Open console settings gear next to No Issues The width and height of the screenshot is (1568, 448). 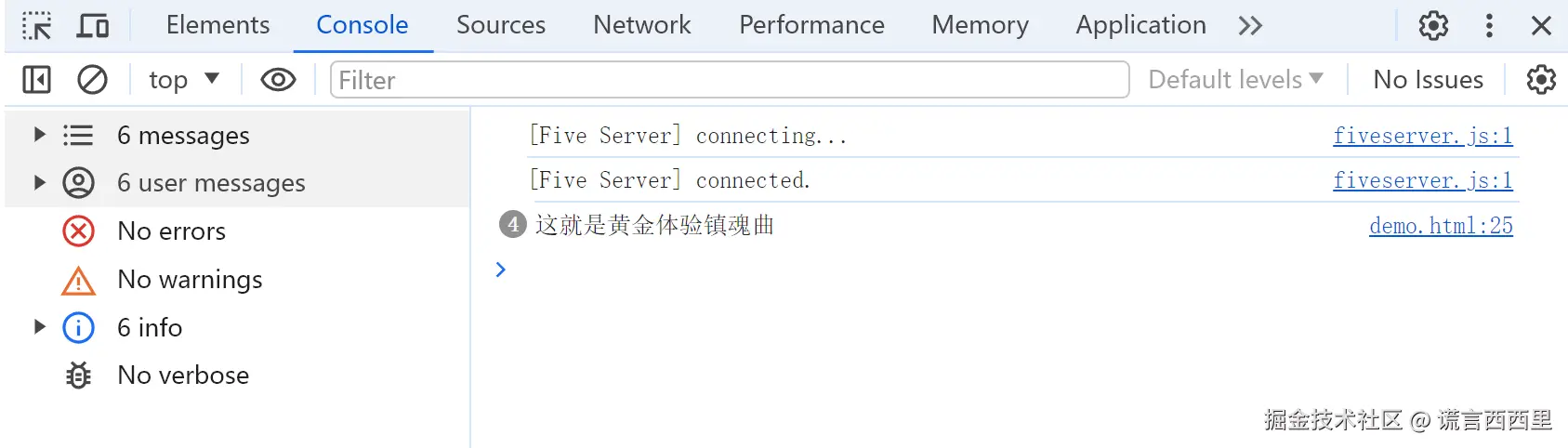click(x=1541, y=80)
